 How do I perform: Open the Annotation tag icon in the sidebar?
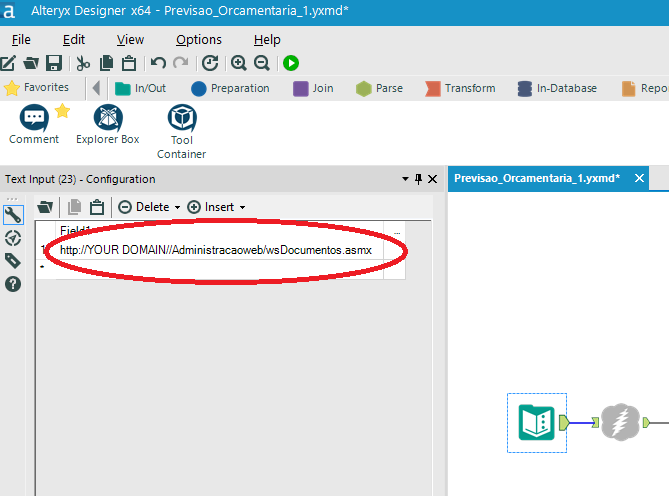pos(13,261)
